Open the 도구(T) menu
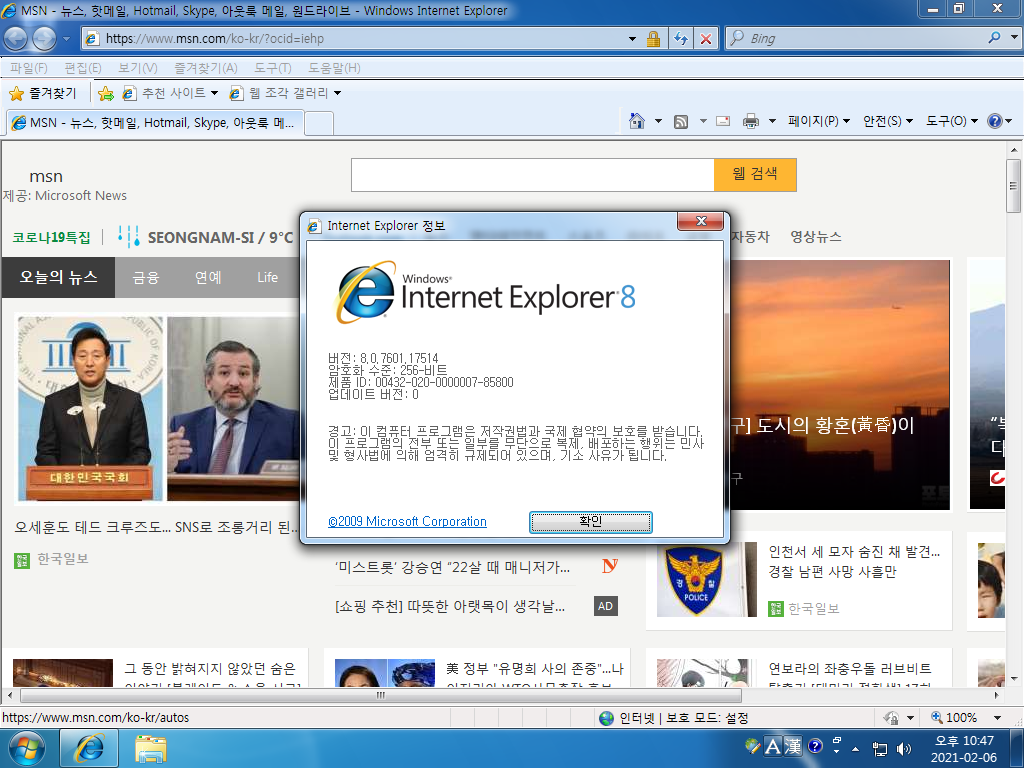 tap(273, 68)
